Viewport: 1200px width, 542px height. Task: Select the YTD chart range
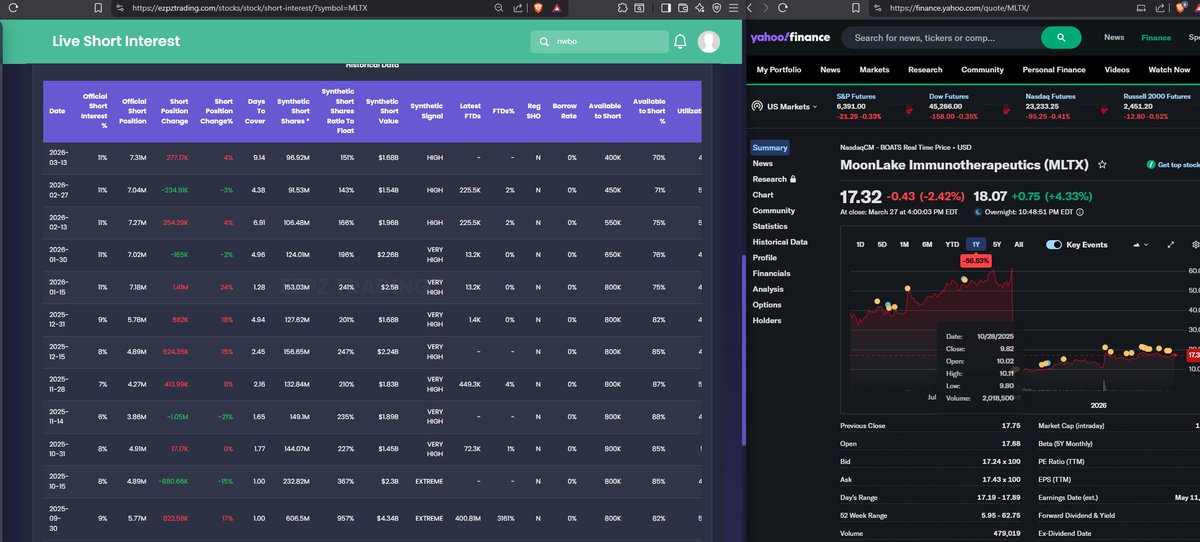click(x=952, y=244)
